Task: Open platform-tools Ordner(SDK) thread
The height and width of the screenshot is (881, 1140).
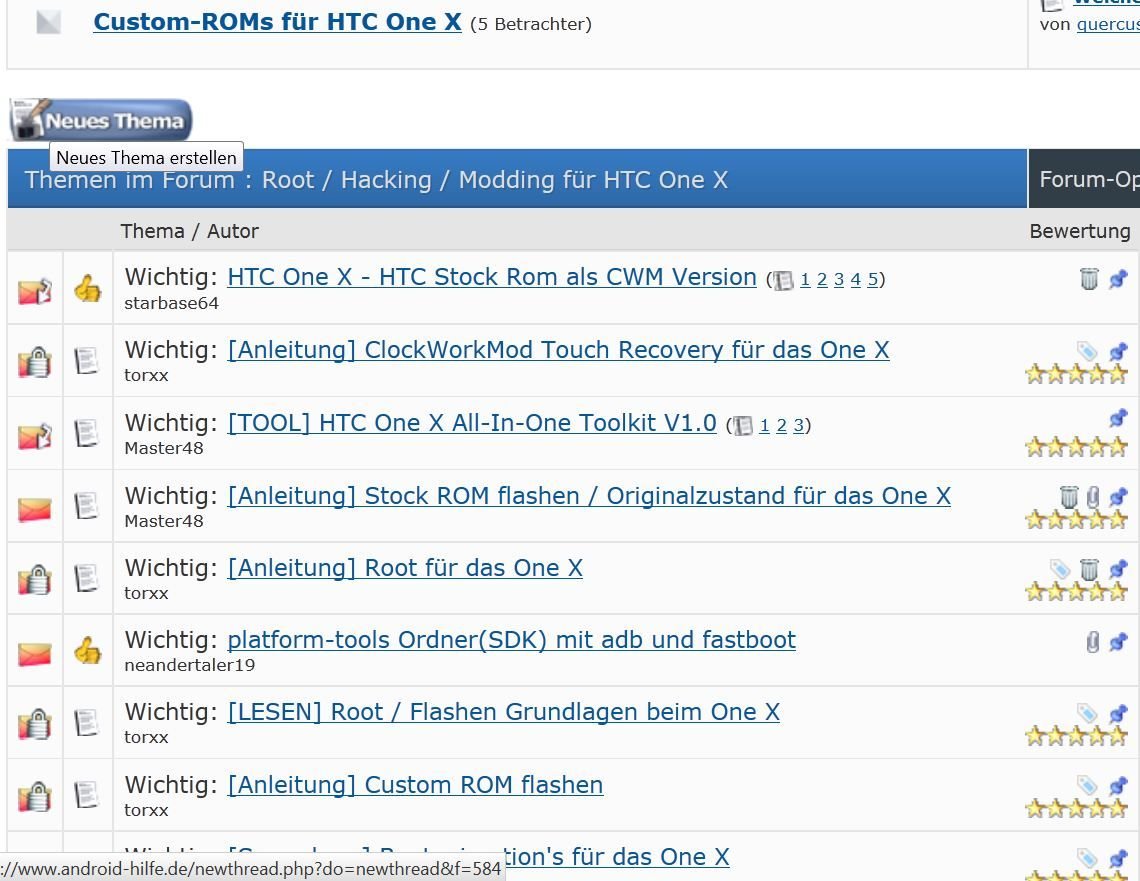Action: pos(511,640)
